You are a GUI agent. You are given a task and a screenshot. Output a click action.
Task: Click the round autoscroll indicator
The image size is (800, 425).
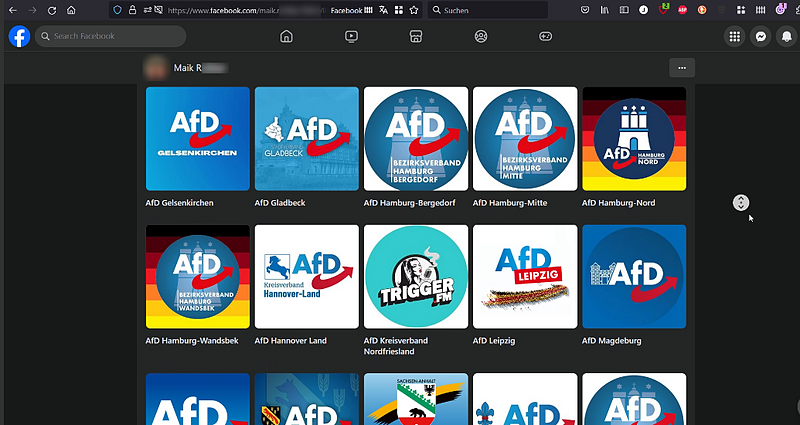pos(741,203)
